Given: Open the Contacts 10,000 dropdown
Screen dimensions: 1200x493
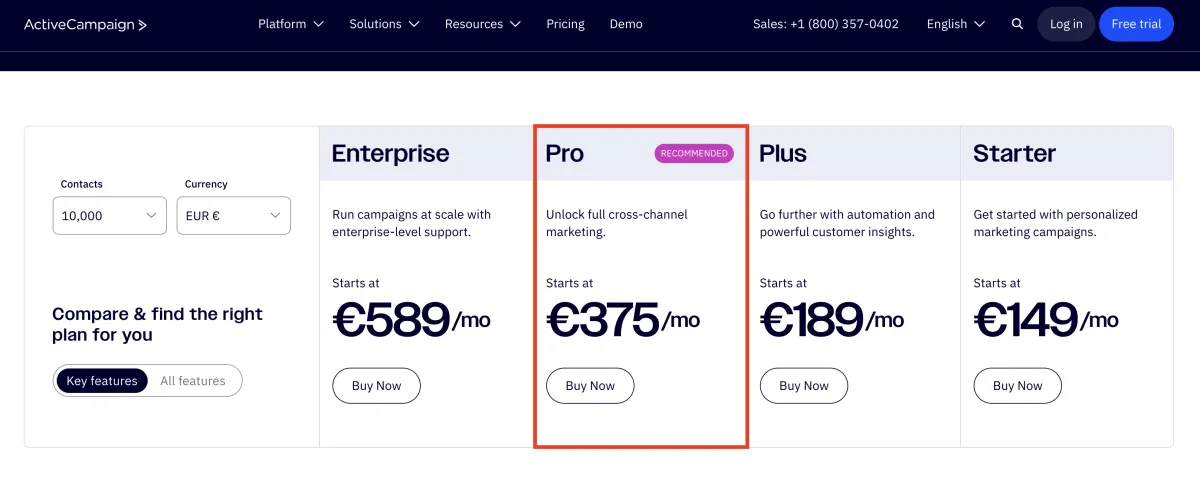Looking at the screenshot, I should (109, 215).
